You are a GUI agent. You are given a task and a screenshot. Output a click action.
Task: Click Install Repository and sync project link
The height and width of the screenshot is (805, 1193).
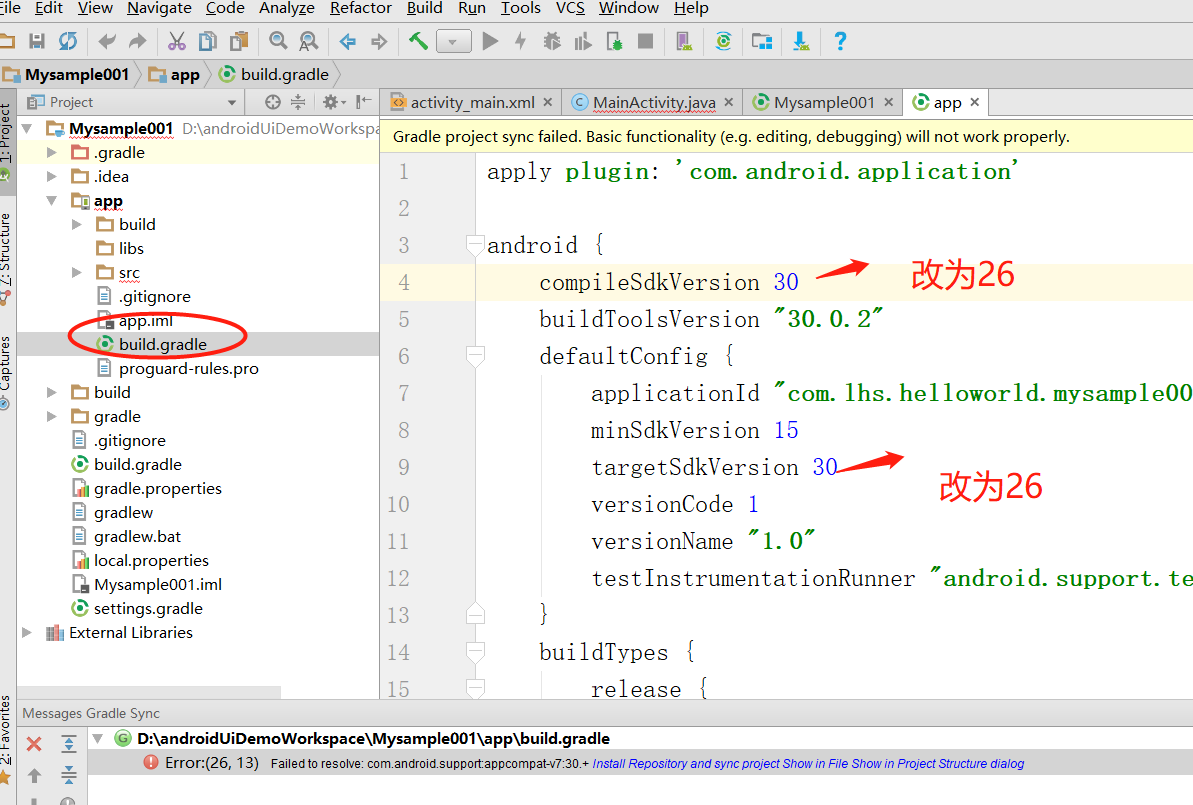[x=686, y=763]
